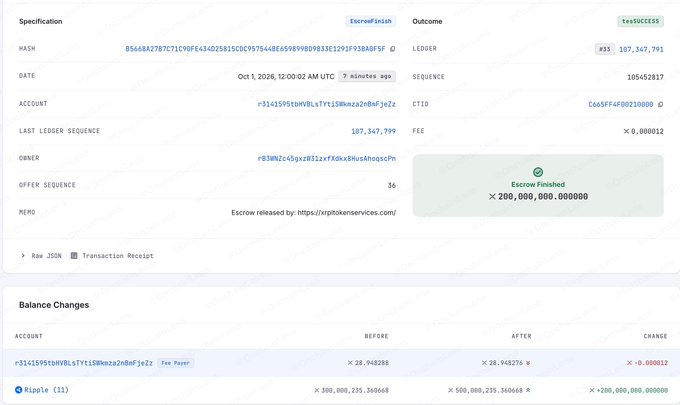The width and height of the screenshot is (680, 405).
Task: Click the ACCOUNT column header in Balance Changes
Action: pyautogui.click(x=29, y=336)
